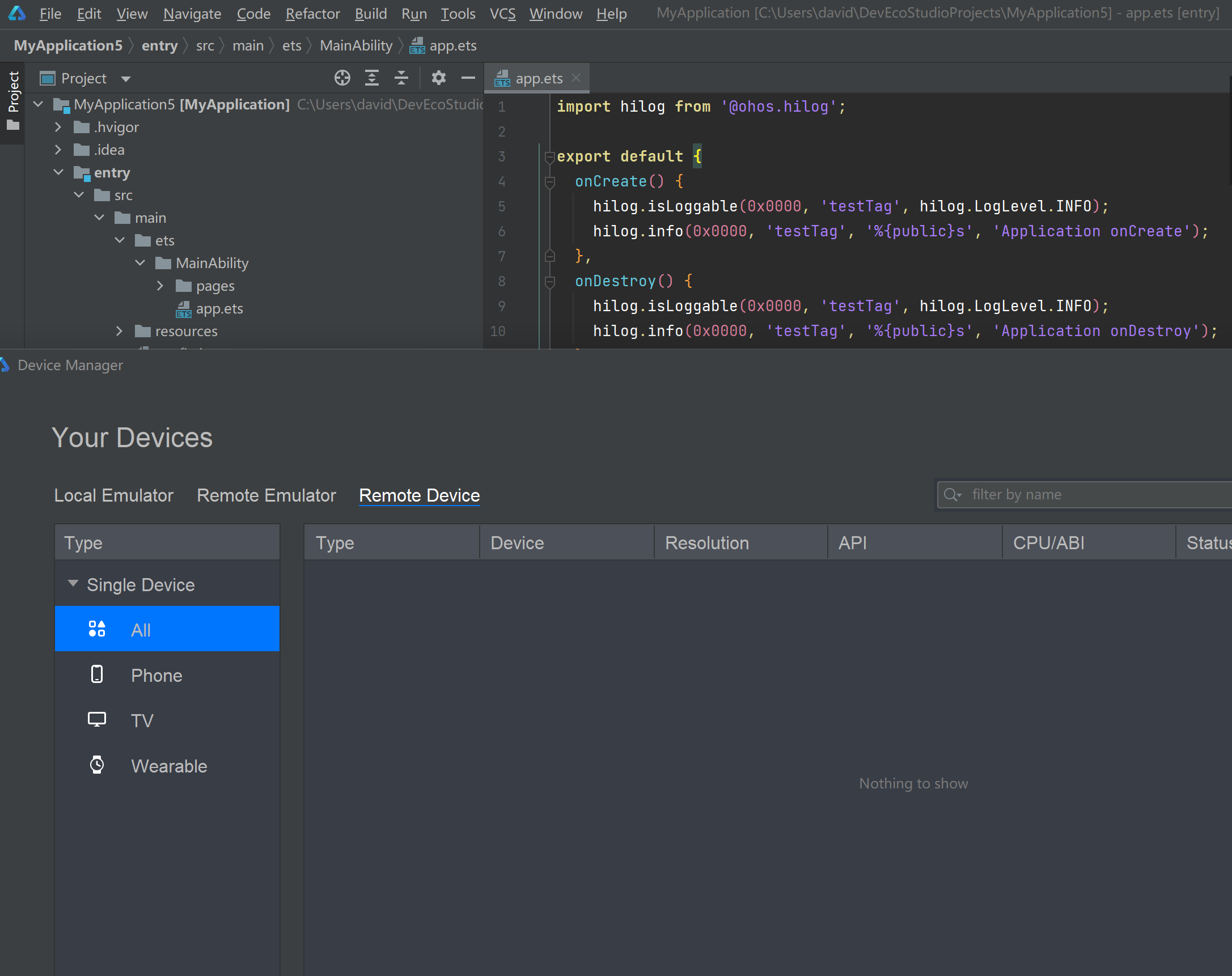Collapse the src folder
The height and width of the screenshot is (976, 1232).
pyautogui.click(x=79, y=195)
